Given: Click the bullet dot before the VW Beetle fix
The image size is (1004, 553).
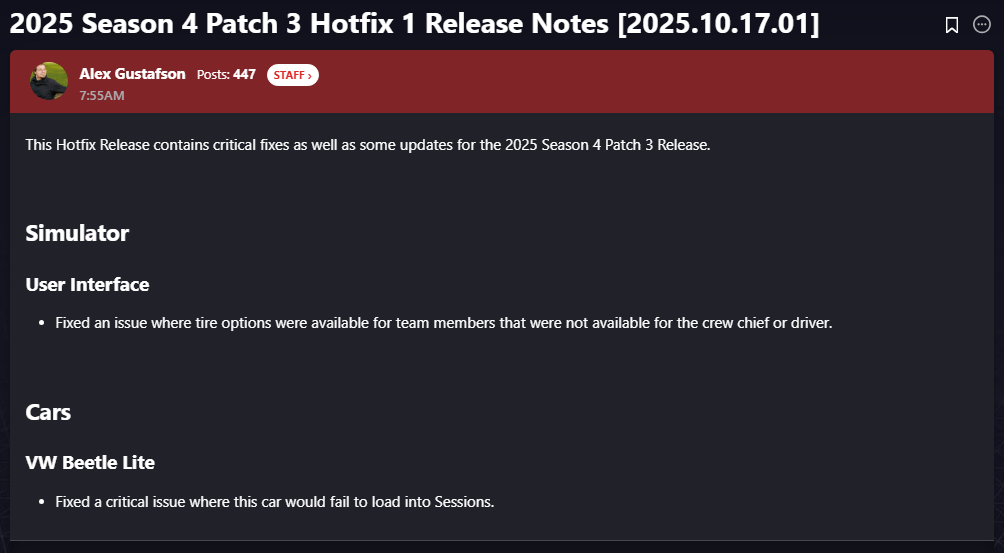Looking at the screenshot, I should pyautogui.click(x=42, y=502).
